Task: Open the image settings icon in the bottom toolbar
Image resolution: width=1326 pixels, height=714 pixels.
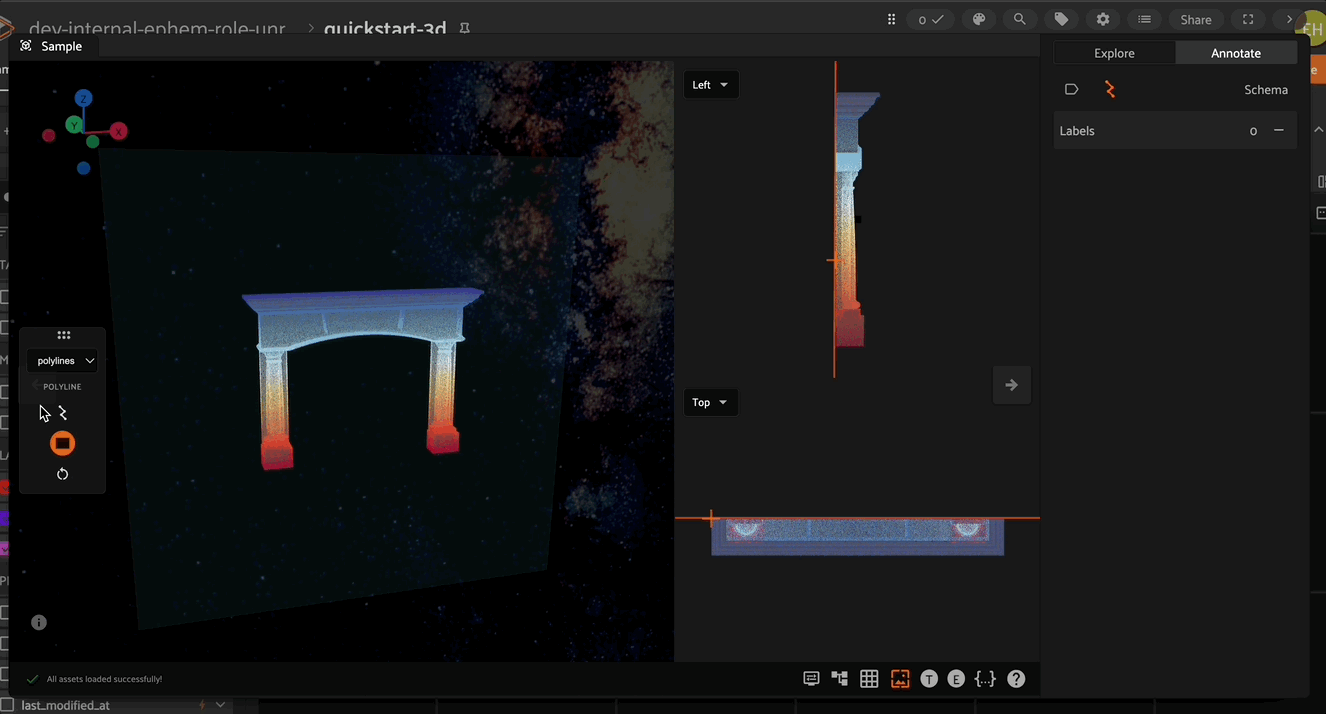Action: [x=899, y=678]
